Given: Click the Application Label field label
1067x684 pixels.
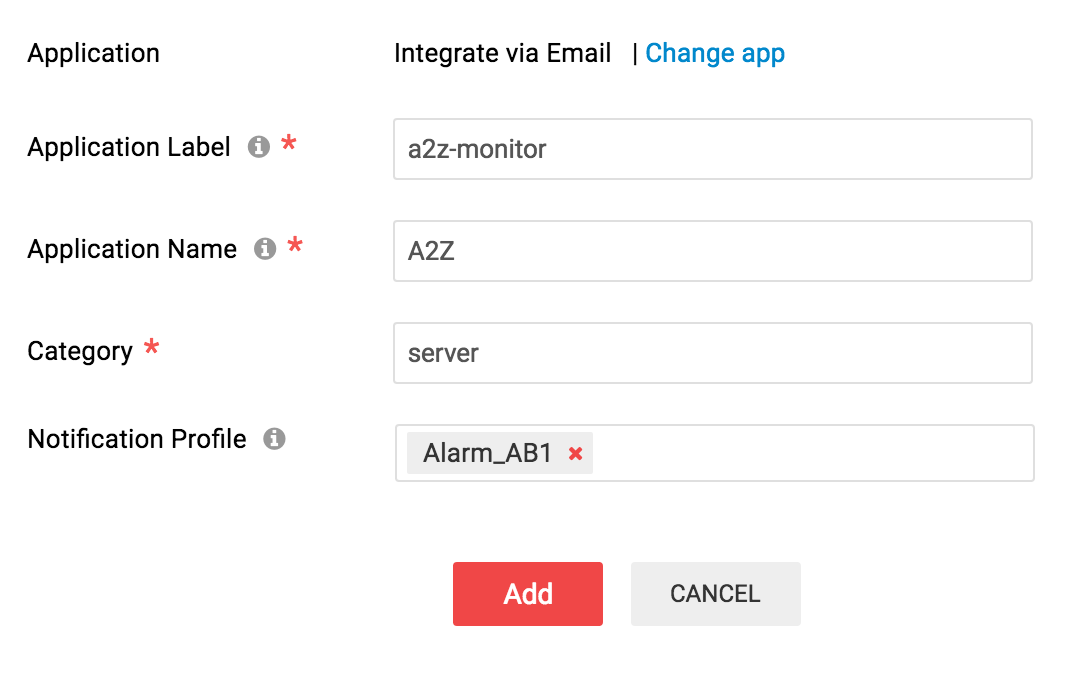Looking at the screenshot, I should click(x=129, y=147).
